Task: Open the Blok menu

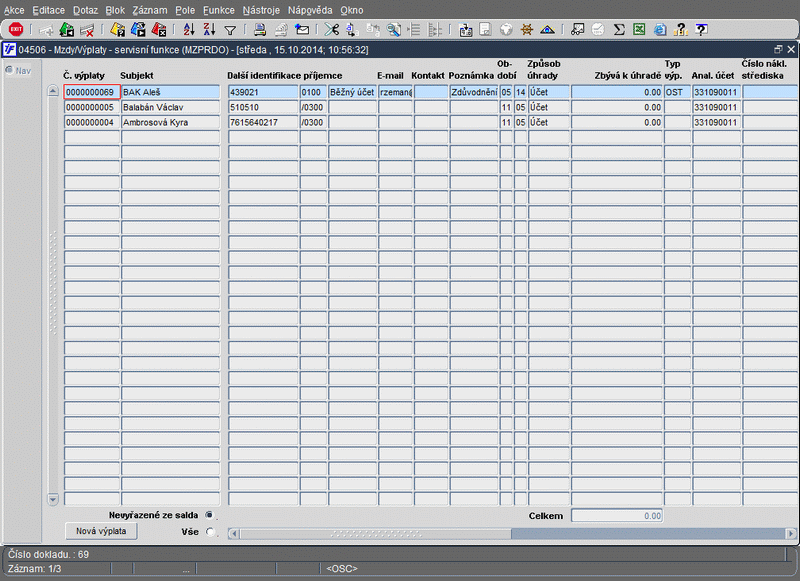Action: click(x=115, y=10)
